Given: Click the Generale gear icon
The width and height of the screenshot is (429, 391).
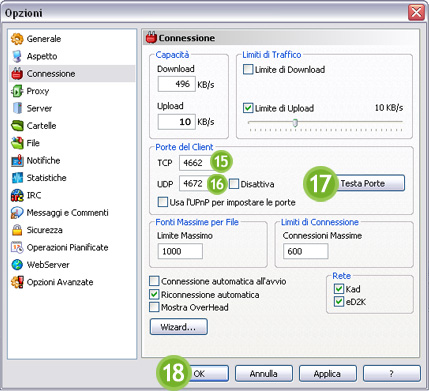Looking at the screenshot, I should pos(17,39).
